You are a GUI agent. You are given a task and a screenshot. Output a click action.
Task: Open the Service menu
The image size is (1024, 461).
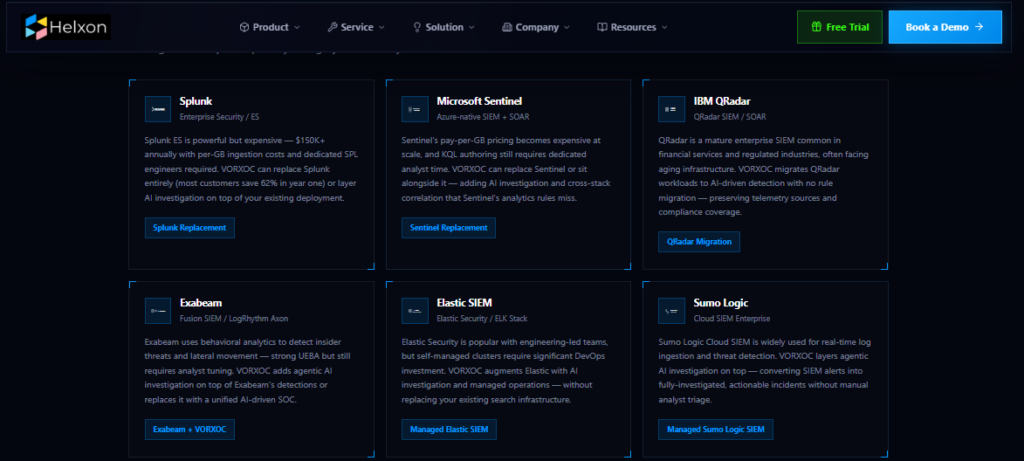[x=356, y=27]
